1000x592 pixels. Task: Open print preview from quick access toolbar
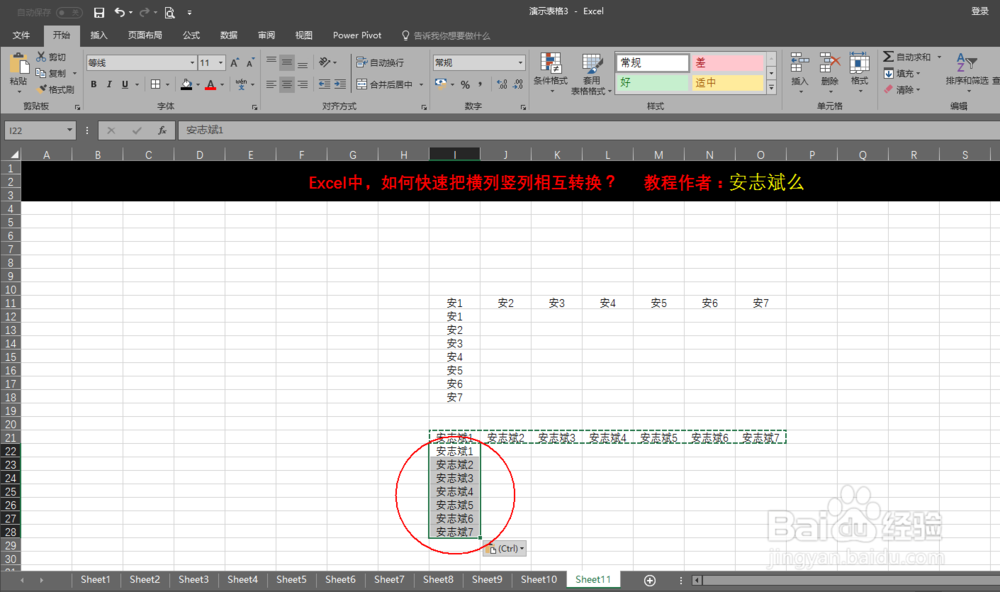(170, 12)
